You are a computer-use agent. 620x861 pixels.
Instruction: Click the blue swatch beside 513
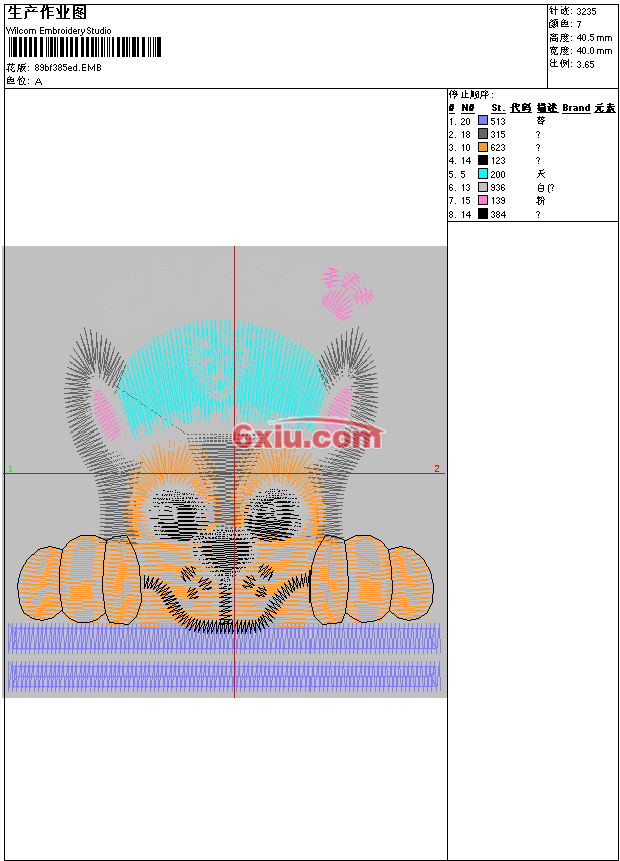(483, 120)
